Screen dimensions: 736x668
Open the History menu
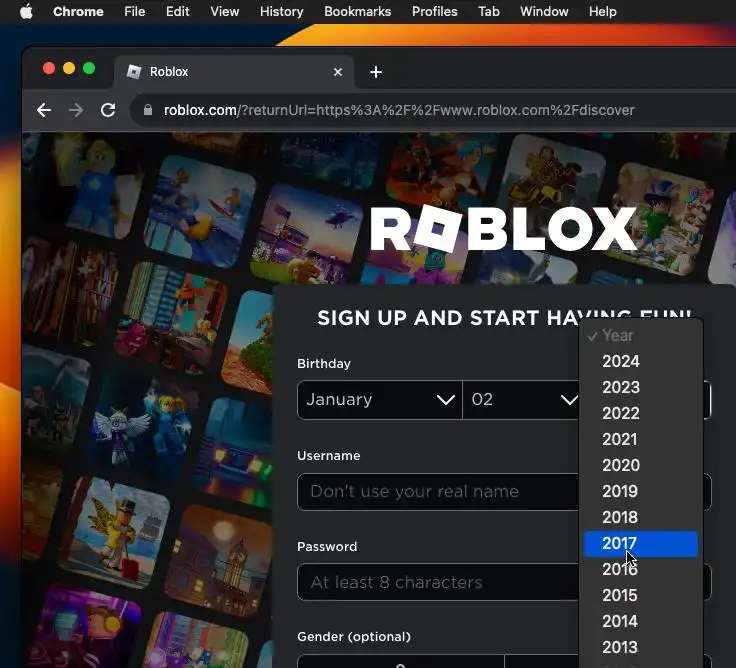click(x=282, y=11)
